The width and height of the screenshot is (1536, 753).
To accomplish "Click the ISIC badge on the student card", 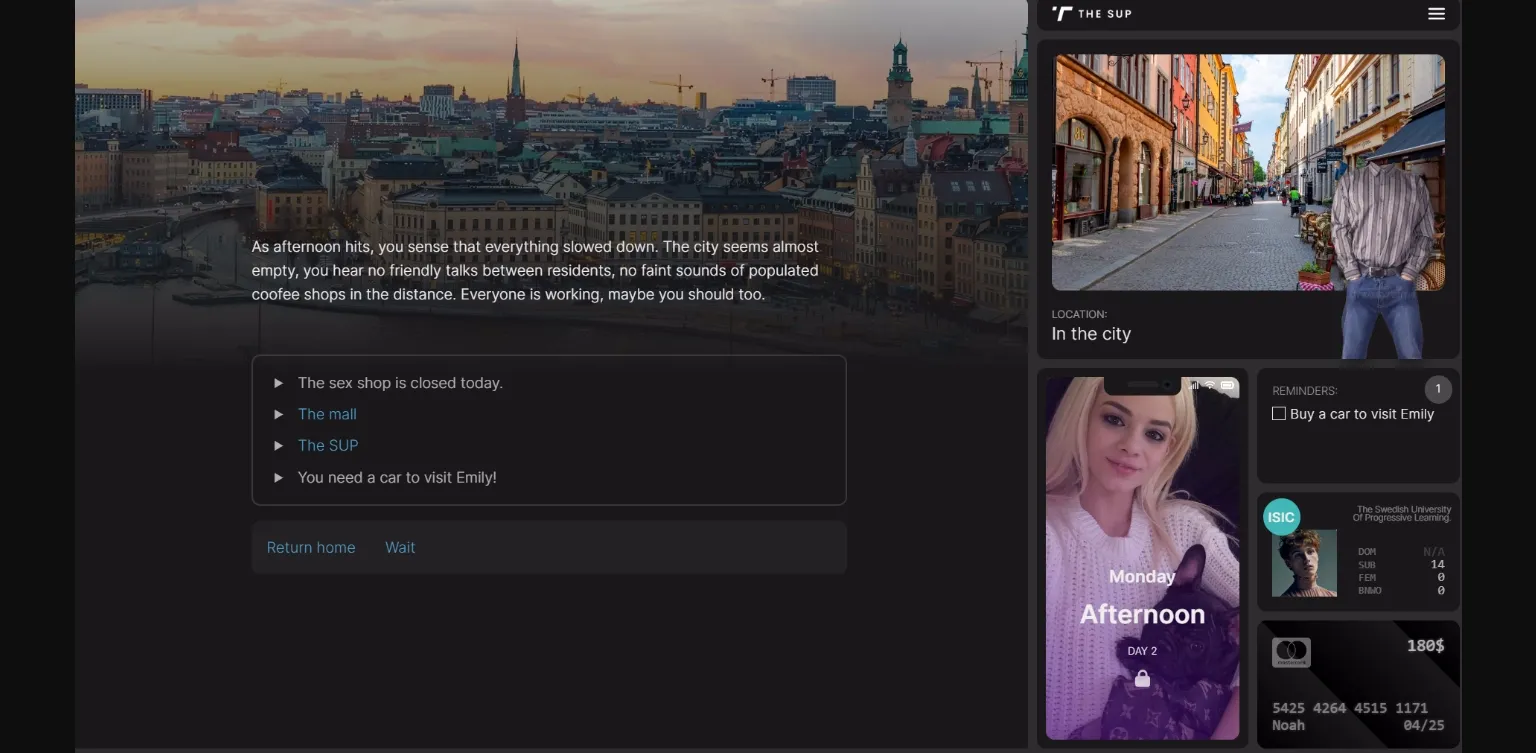I will 1281,517.
